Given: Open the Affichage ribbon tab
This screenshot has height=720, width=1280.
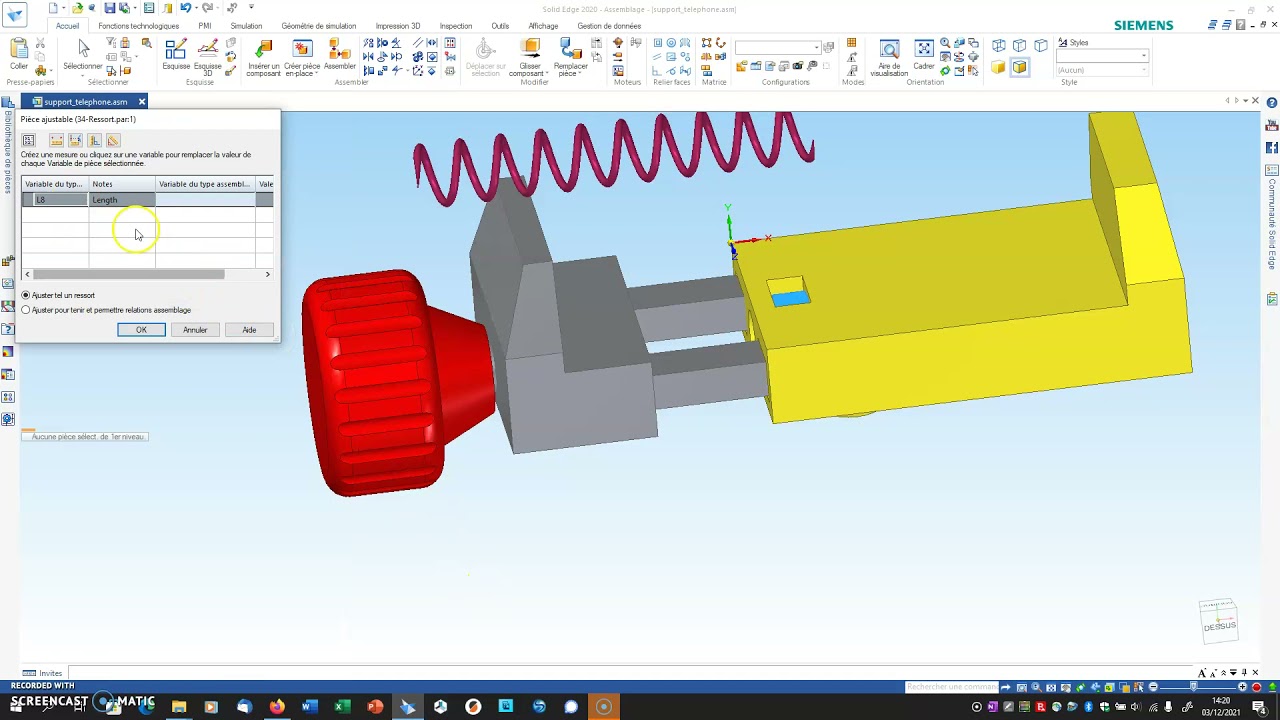Looking at the screenshot, I should tap(543, 26).
